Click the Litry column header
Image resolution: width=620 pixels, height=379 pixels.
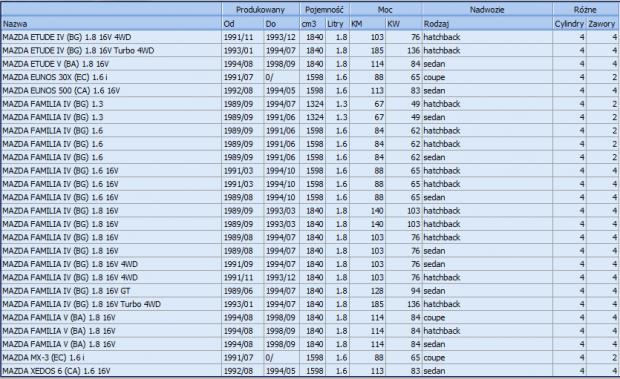[337, 24]
